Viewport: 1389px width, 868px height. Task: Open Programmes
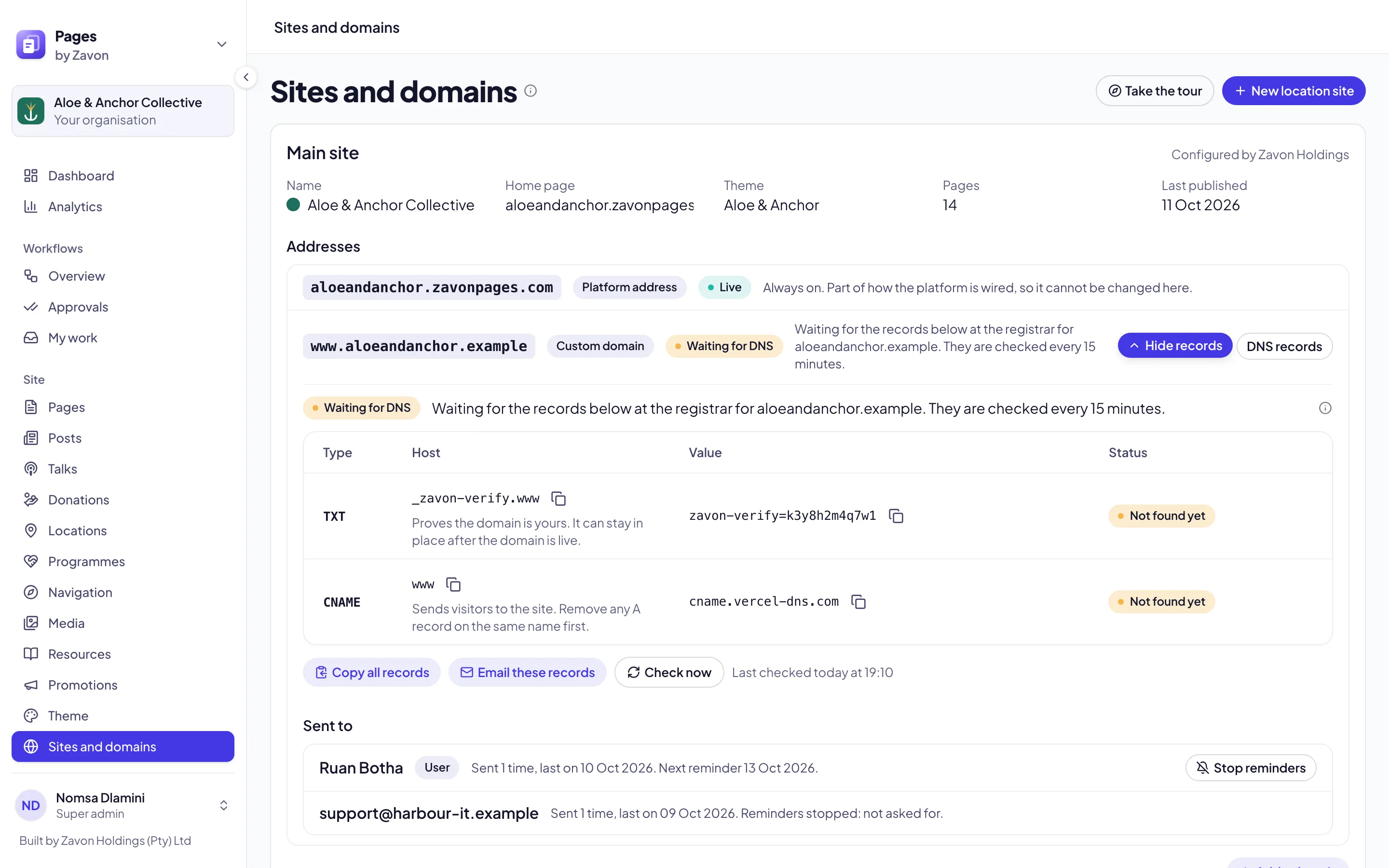[123, 562]
